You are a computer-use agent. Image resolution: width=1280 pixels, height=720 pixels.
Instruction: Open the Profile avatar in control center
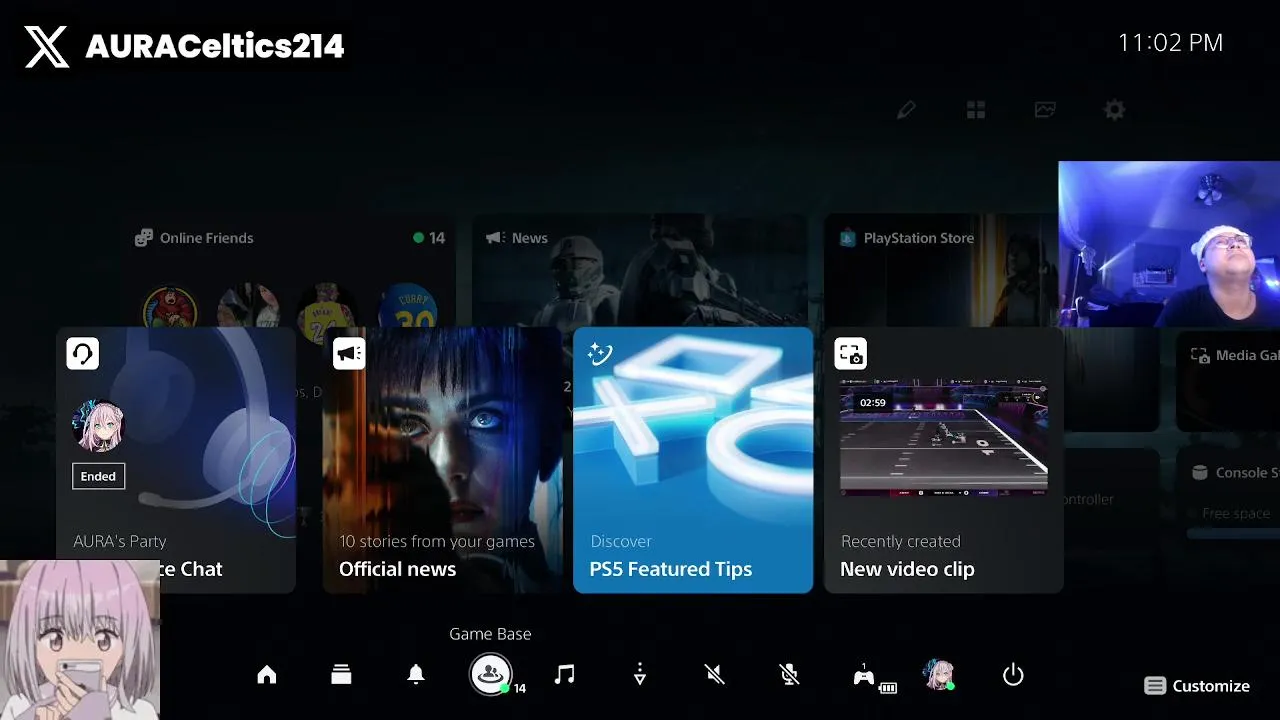938,675
